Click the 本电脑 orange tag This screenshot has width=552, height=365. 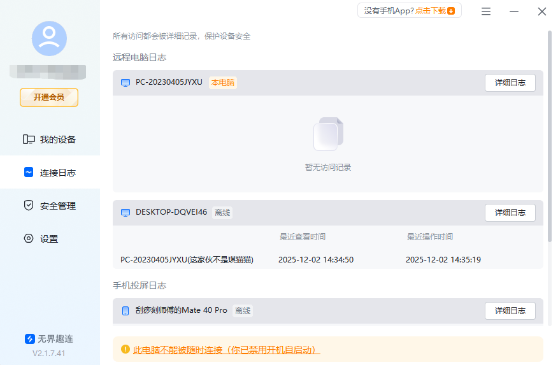(223, 82)
